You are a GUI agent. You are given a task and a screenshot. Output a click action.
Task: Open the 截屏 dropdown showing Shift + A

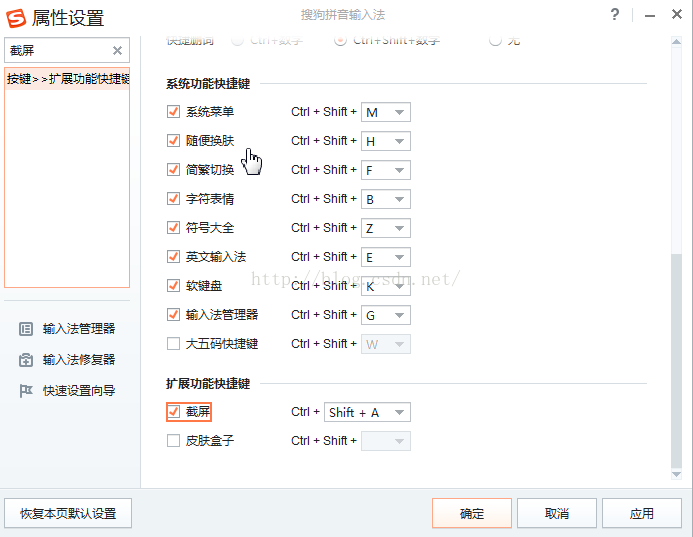coord(367,412)
